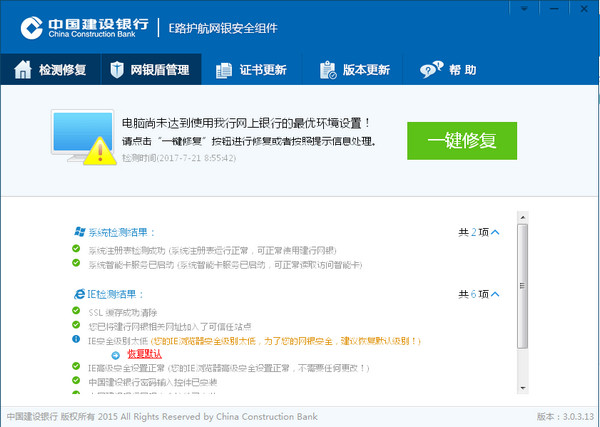Close the E路护航 window
Image resolution: width=600 pixels, height=427 pixels.
584,8
